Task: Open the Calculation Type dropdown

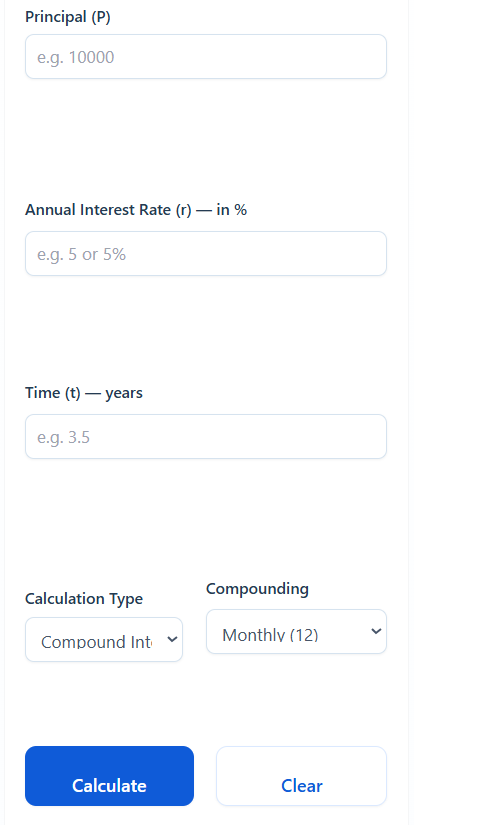Action: (104, 640)
